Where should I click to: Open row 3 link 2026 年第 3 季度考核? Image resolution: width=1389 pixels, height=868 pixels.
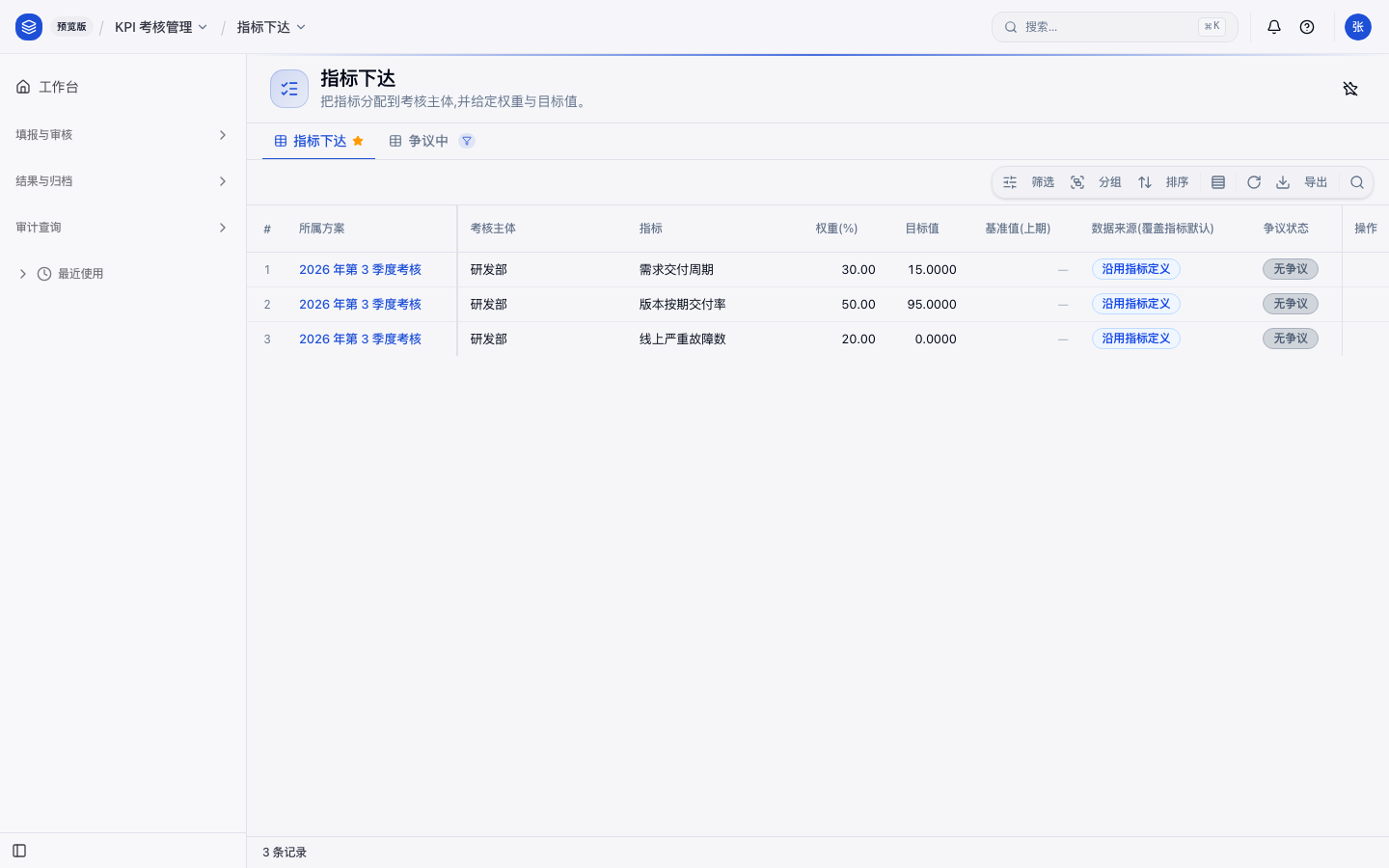coord(360,339)
